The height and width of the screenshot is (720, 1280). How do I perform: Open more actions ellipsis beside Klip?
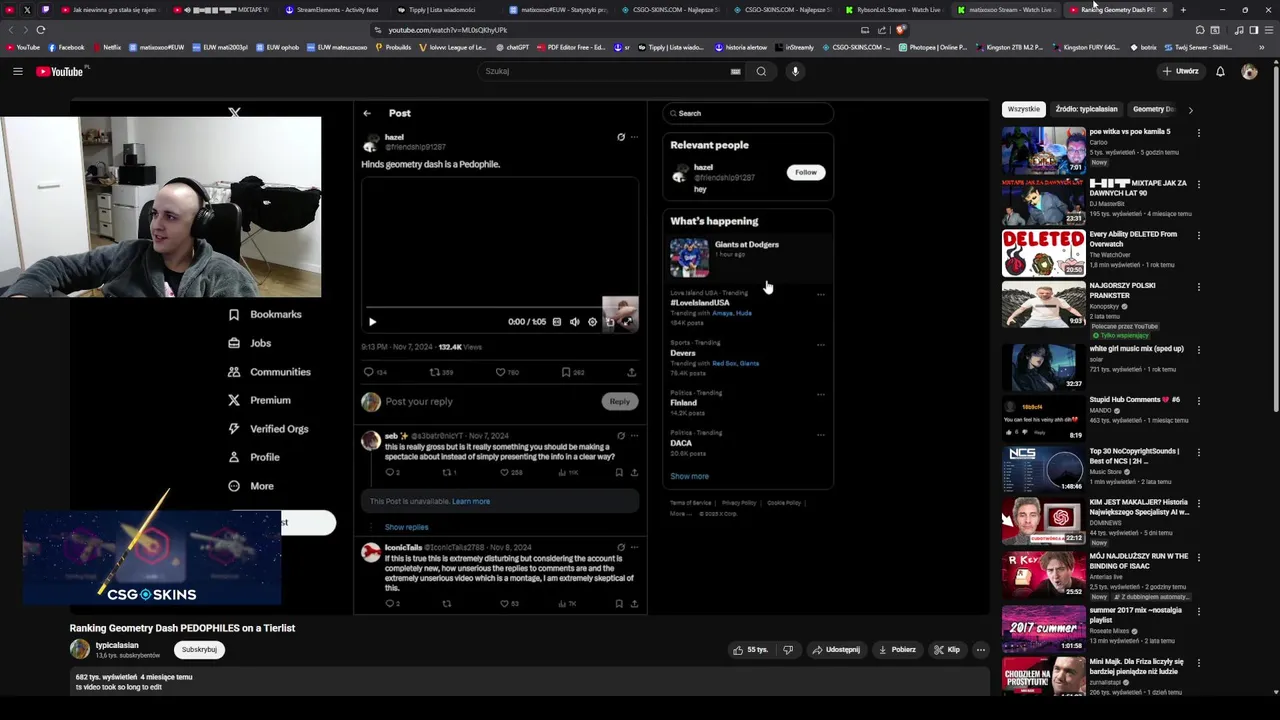click(980, 650)
